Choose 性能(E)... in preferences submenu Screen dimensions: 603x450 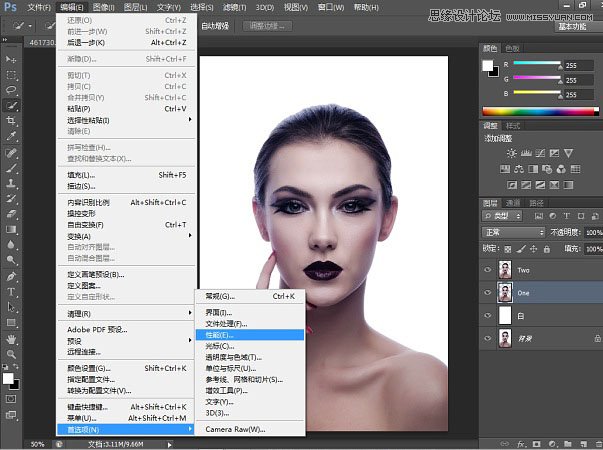[250, 335]
